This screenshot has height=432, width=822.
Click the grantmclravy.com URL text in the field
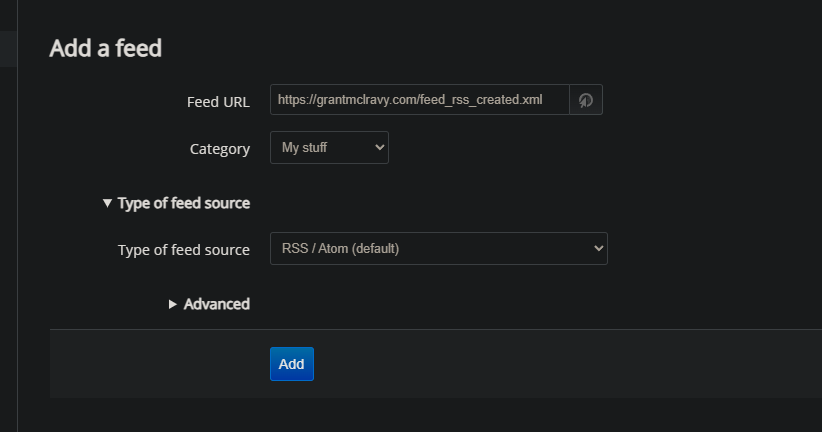(412, 100)
